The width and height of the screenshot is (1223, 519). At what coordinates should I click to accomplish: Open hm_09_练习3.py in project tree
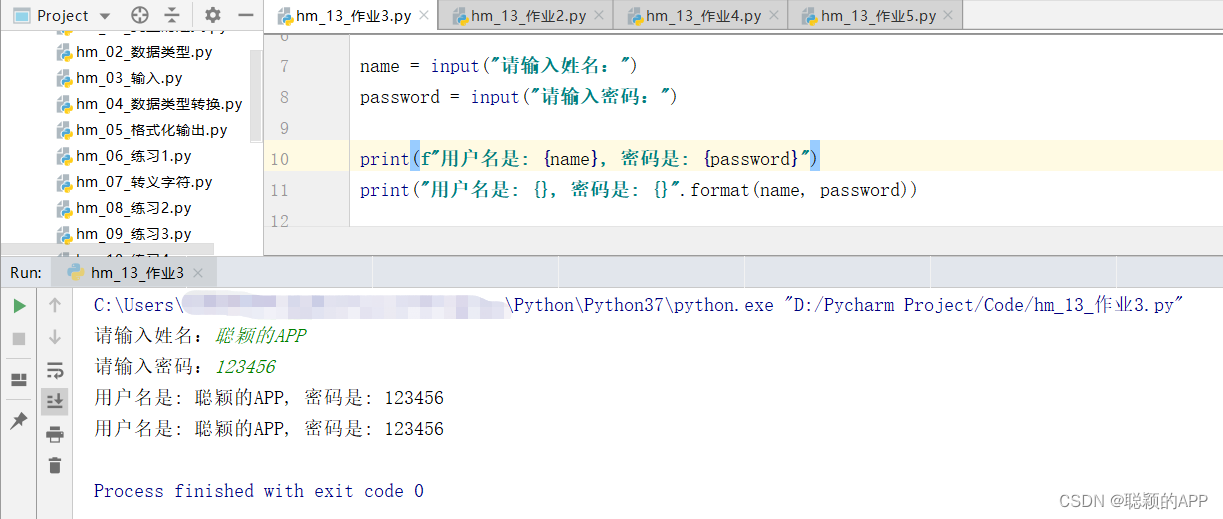tap(133, 234)
